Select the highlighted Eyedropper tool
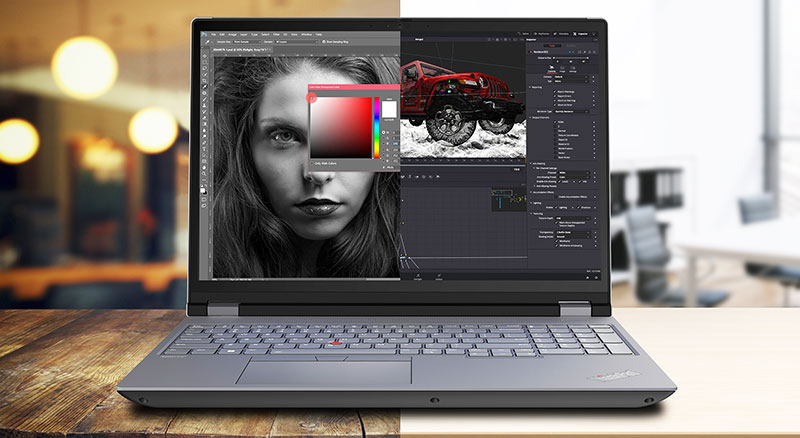The image size is (800, 438). 205,87
